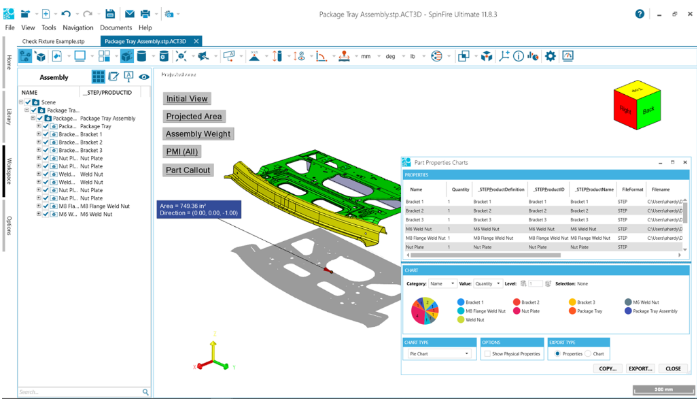697x402 pixels.
Task: Click the shaded cube render mode icon
Action: (127, 56)
